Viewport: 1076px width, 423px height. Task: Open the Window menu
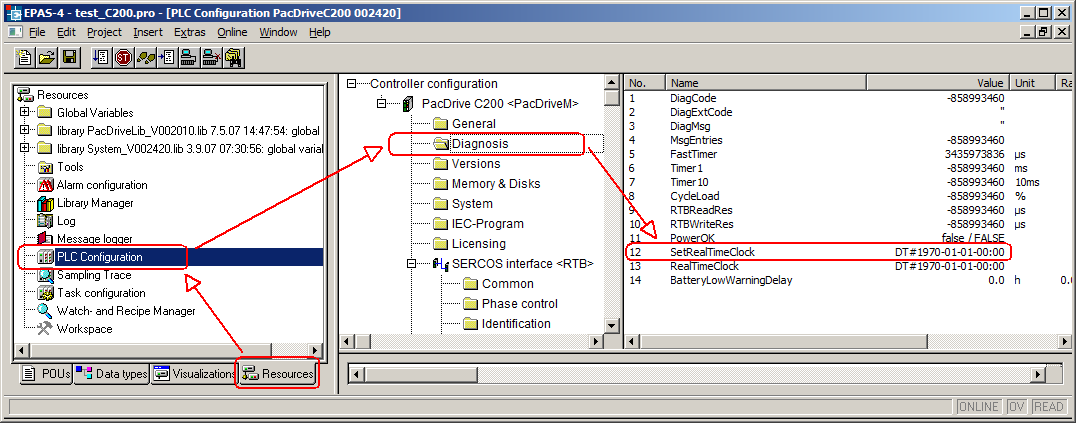279,32
